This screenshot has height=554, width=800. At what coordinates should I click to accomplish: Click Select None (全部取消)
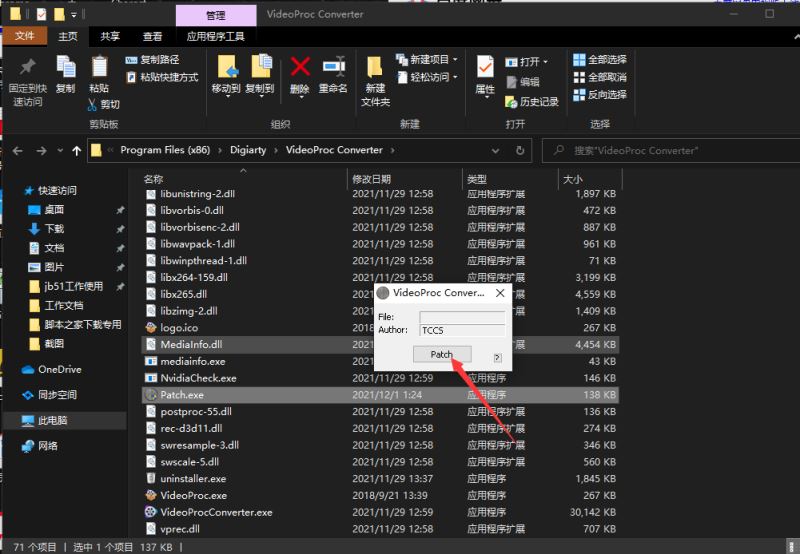[600, 77]
